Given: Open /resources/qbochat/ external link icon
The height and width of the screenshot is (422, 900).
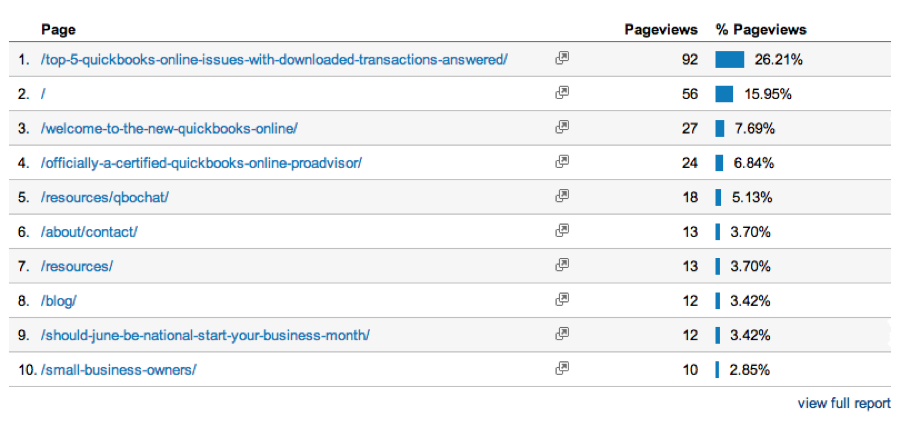Looking at the screenshot, I should [x=562, y=196].
